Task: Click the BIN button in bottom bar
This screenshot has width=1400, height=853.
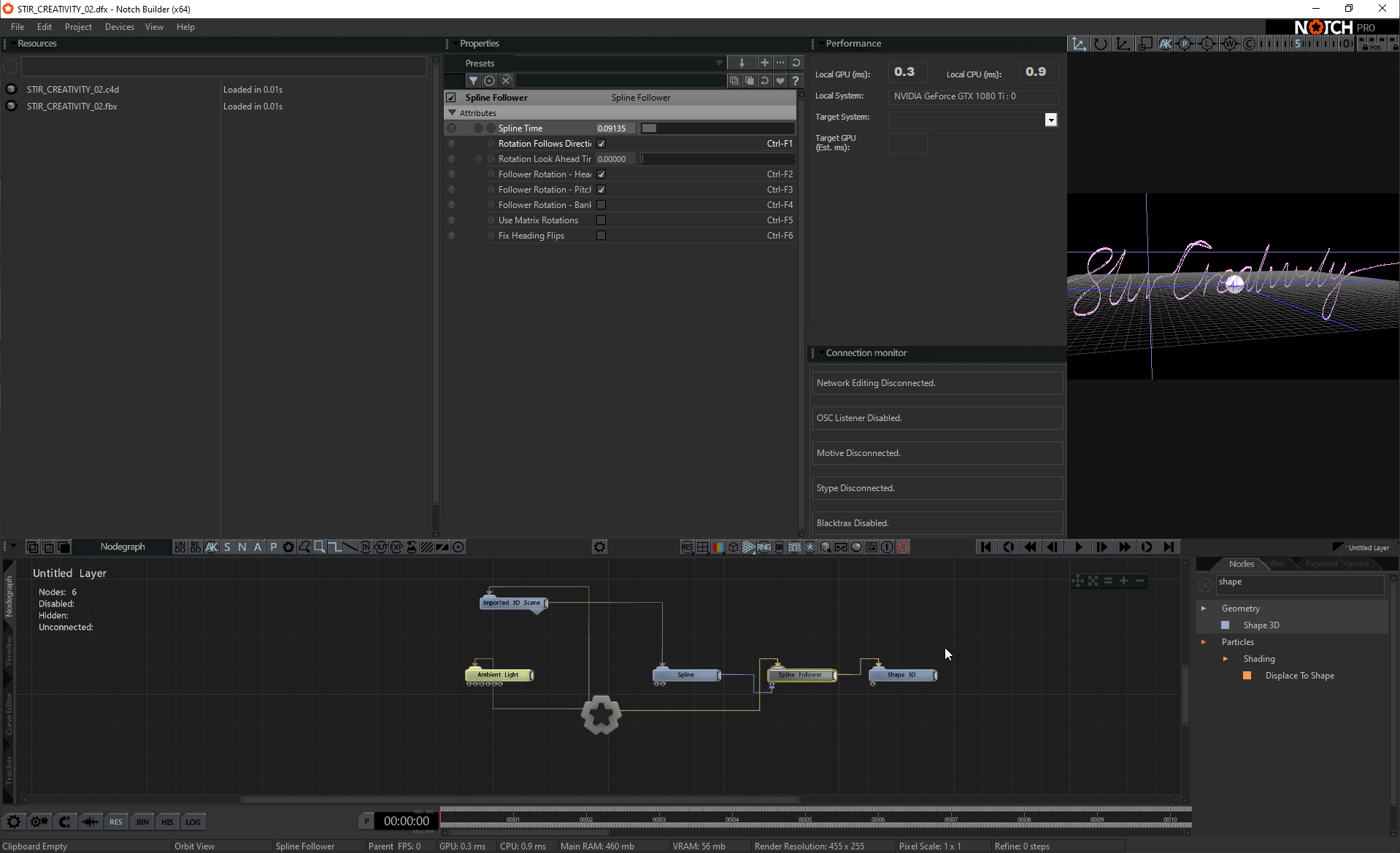Action: tap(142, 822)
